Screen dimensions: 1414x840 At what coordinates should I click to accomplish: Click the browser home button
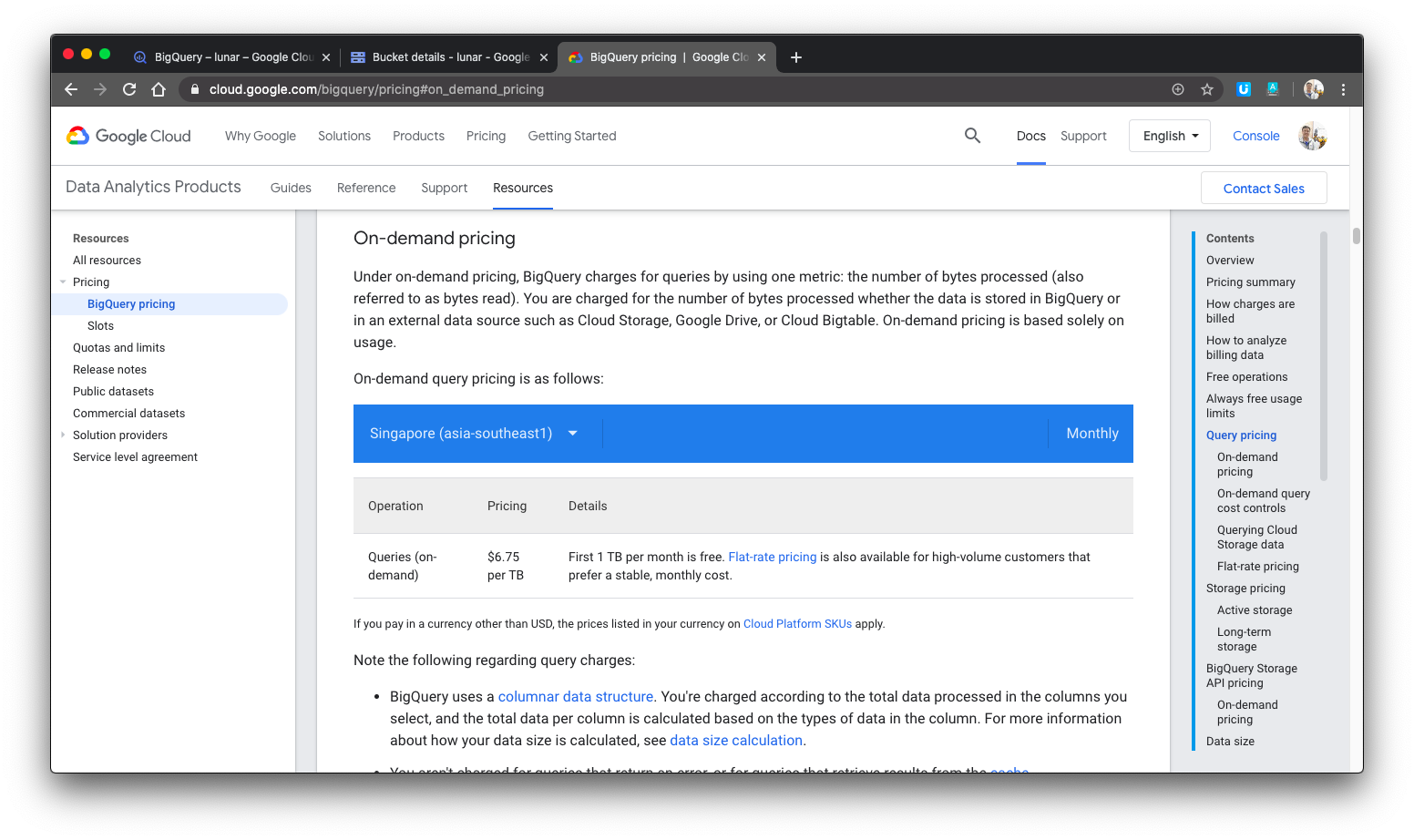tap(159, 88)
